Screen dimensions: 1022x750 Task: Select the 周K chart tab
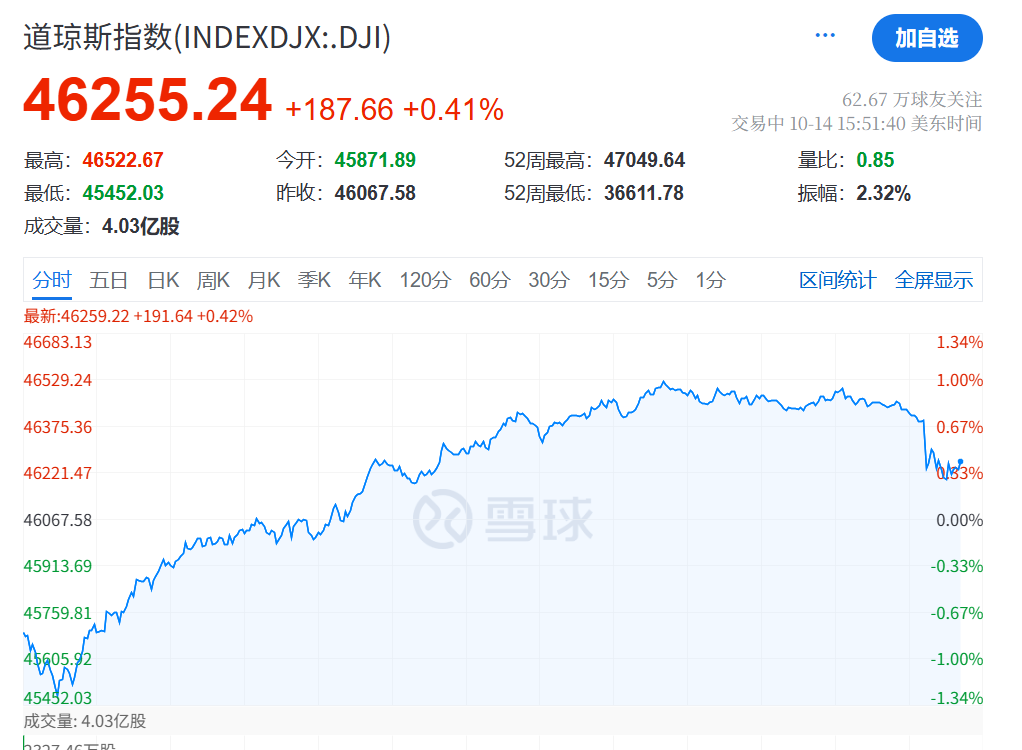pos(213,280)
